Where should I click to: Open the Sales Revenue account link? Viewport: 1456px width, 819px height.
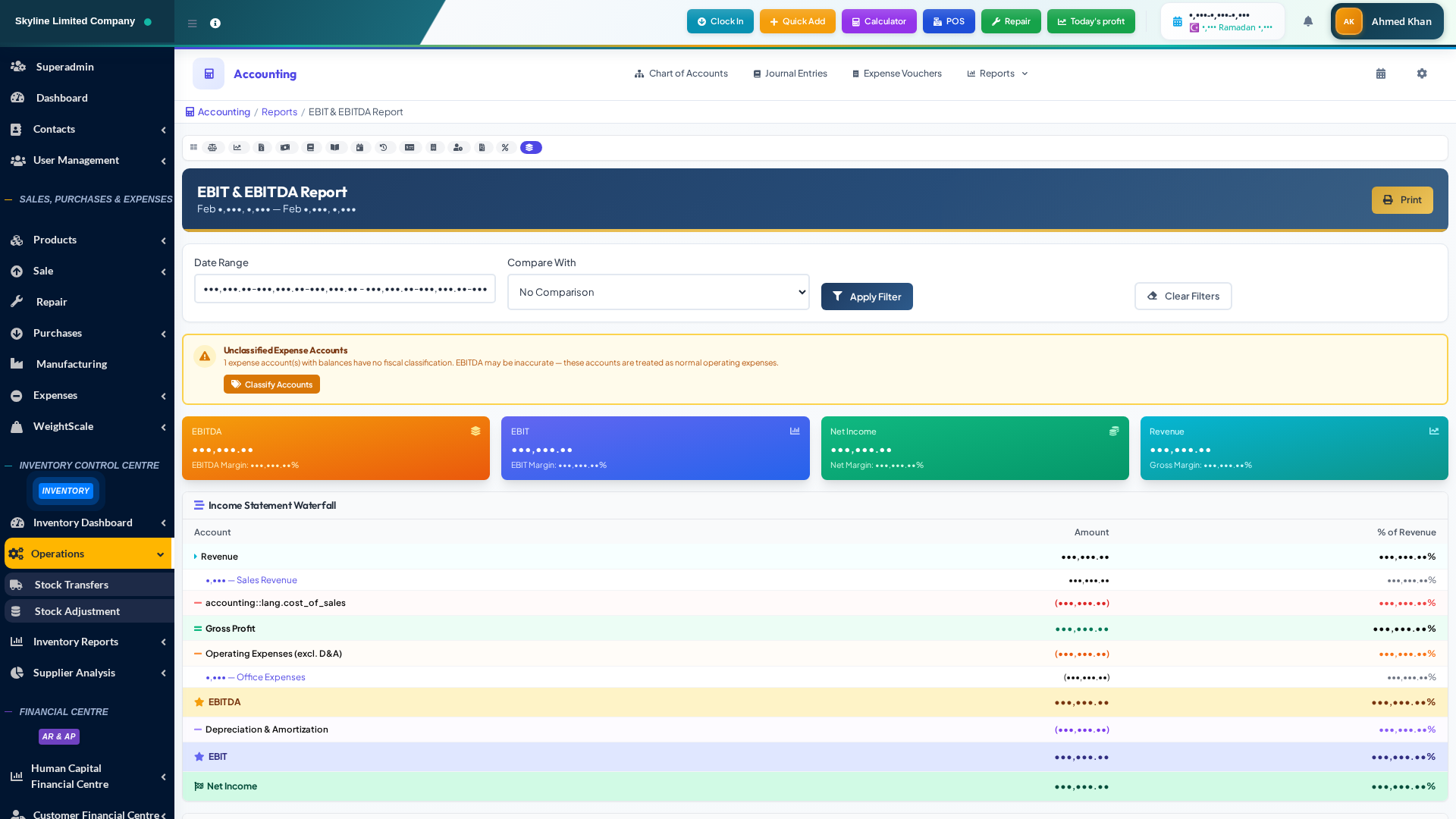point(266,580)
